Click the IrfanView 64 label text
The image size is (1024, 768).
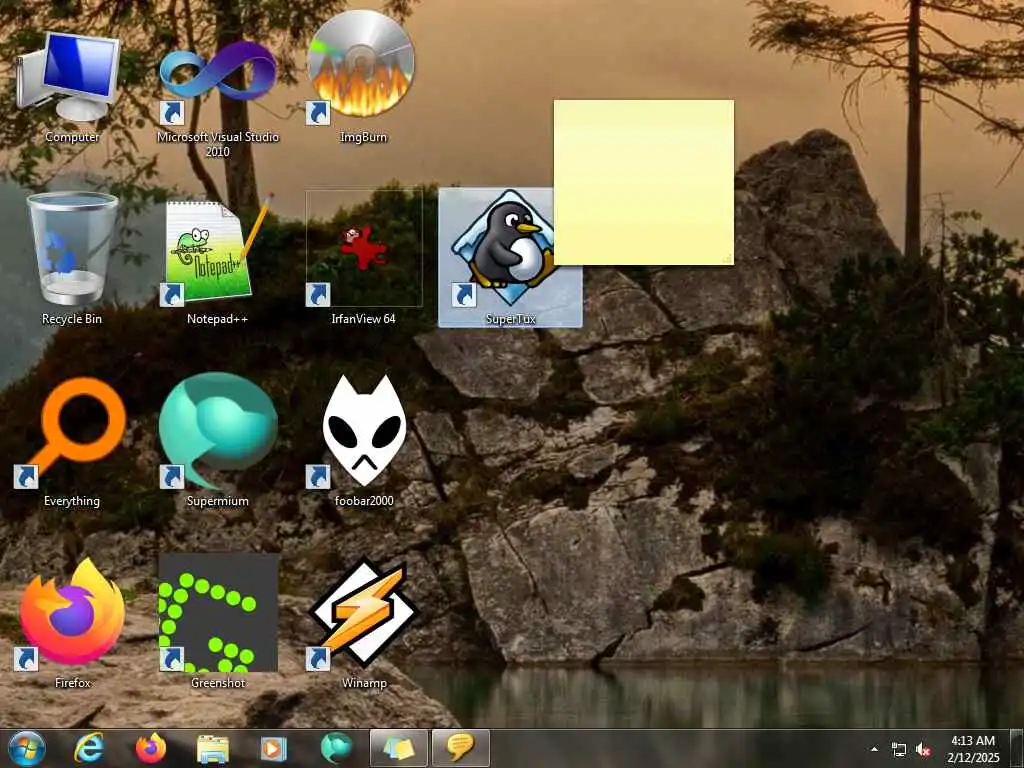click(x=363, y=319)
